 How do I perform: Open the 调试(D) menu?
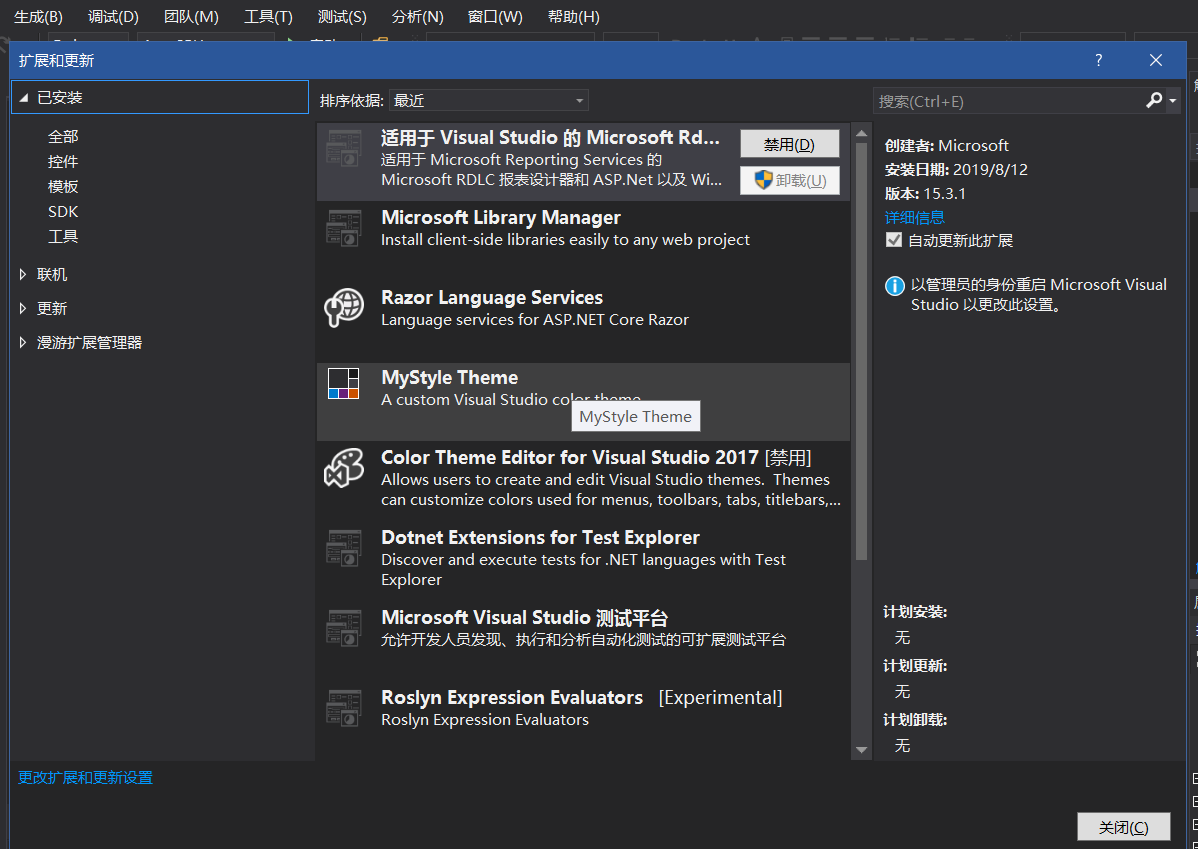[113, 17]
